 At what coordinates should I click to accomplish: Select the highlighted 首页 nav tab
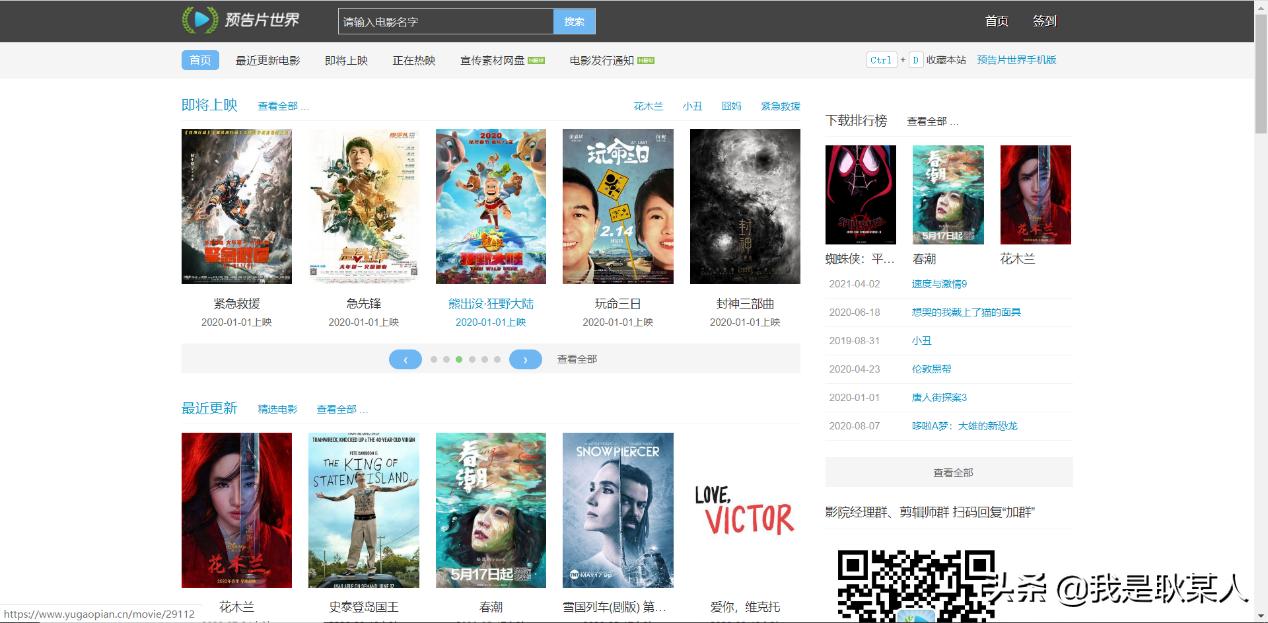tap(200, 60)
